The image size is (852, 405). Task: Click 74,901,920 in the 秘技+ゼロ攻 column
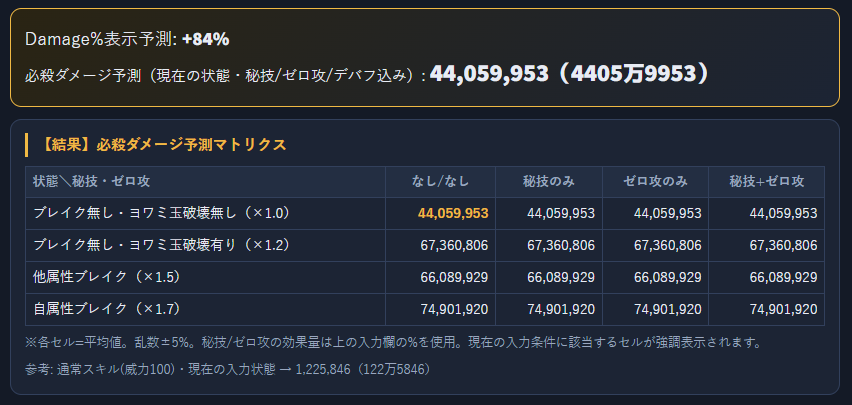(x=783, y=310)
